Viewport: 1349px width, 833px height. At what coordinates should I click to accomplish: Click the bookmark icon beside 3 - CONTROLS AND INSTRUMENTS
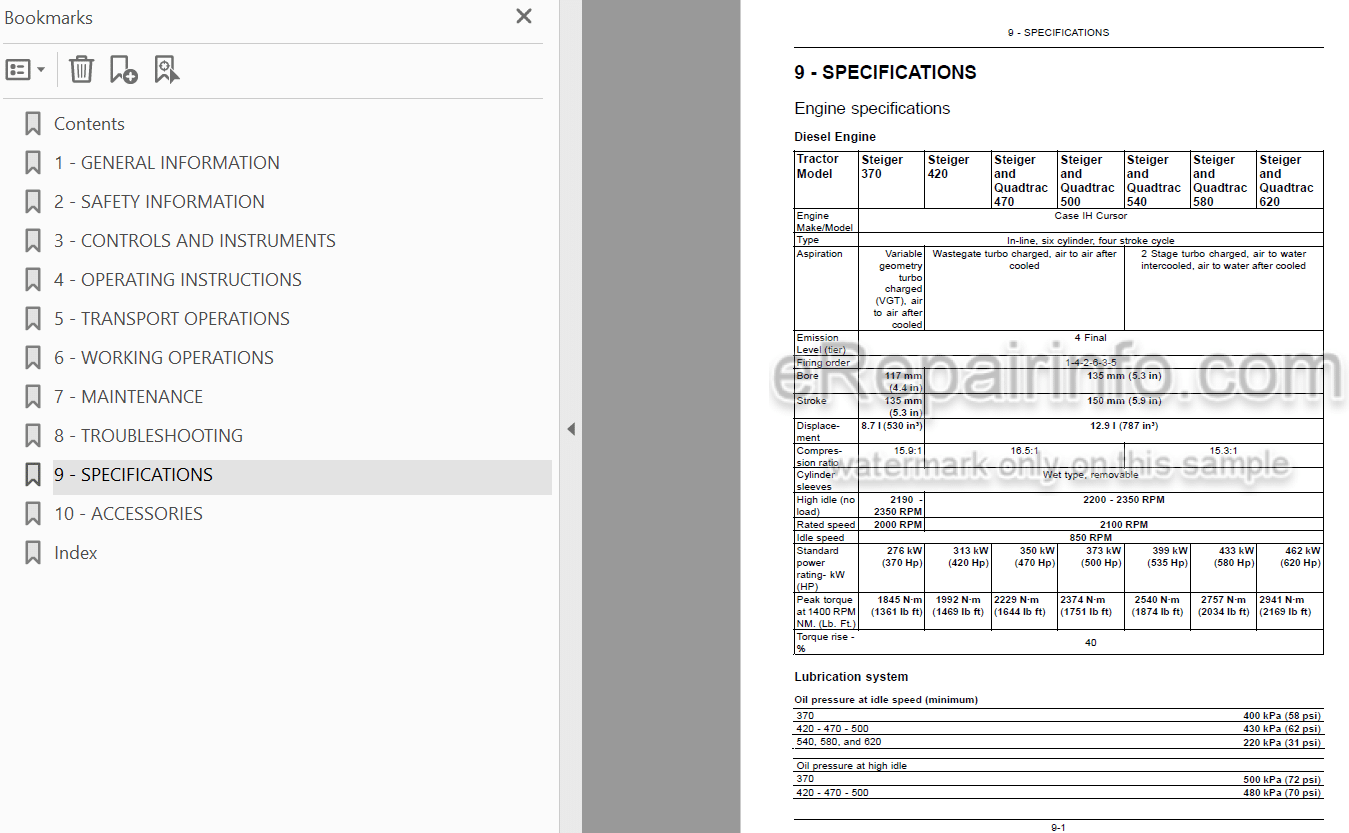pos(33,241)
